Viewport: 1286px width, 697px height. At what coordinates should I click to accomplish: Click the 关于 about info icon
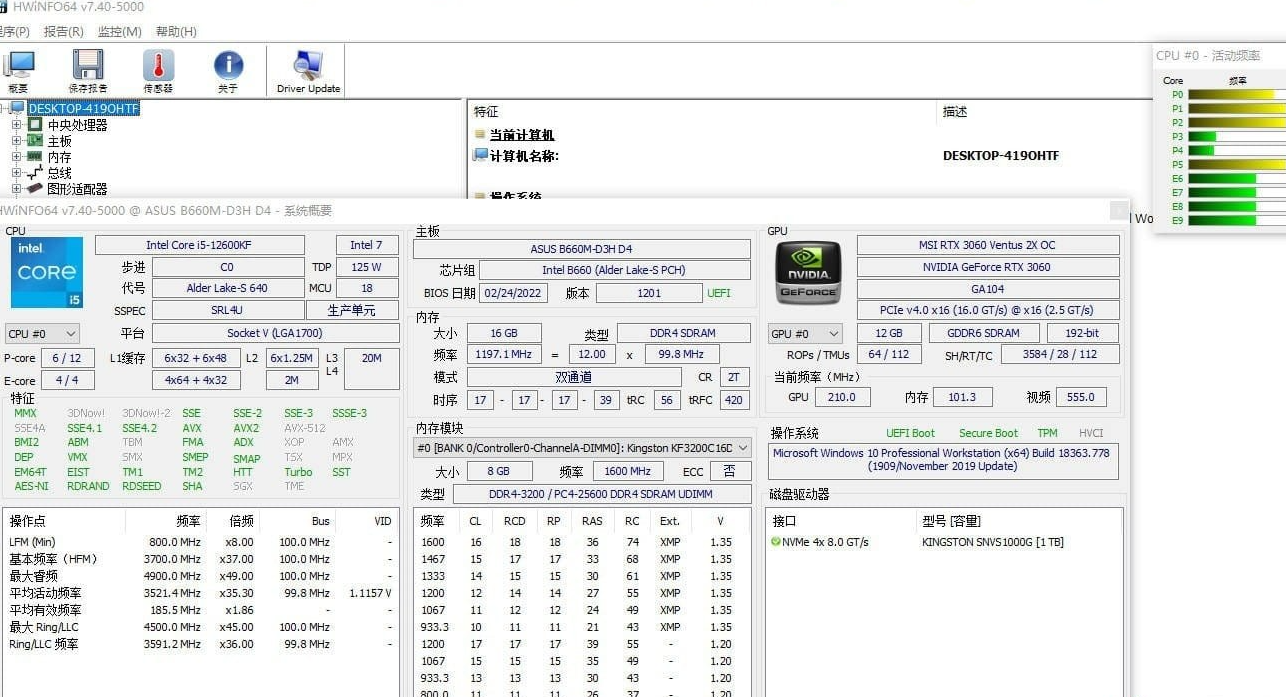tap(228, 68)
